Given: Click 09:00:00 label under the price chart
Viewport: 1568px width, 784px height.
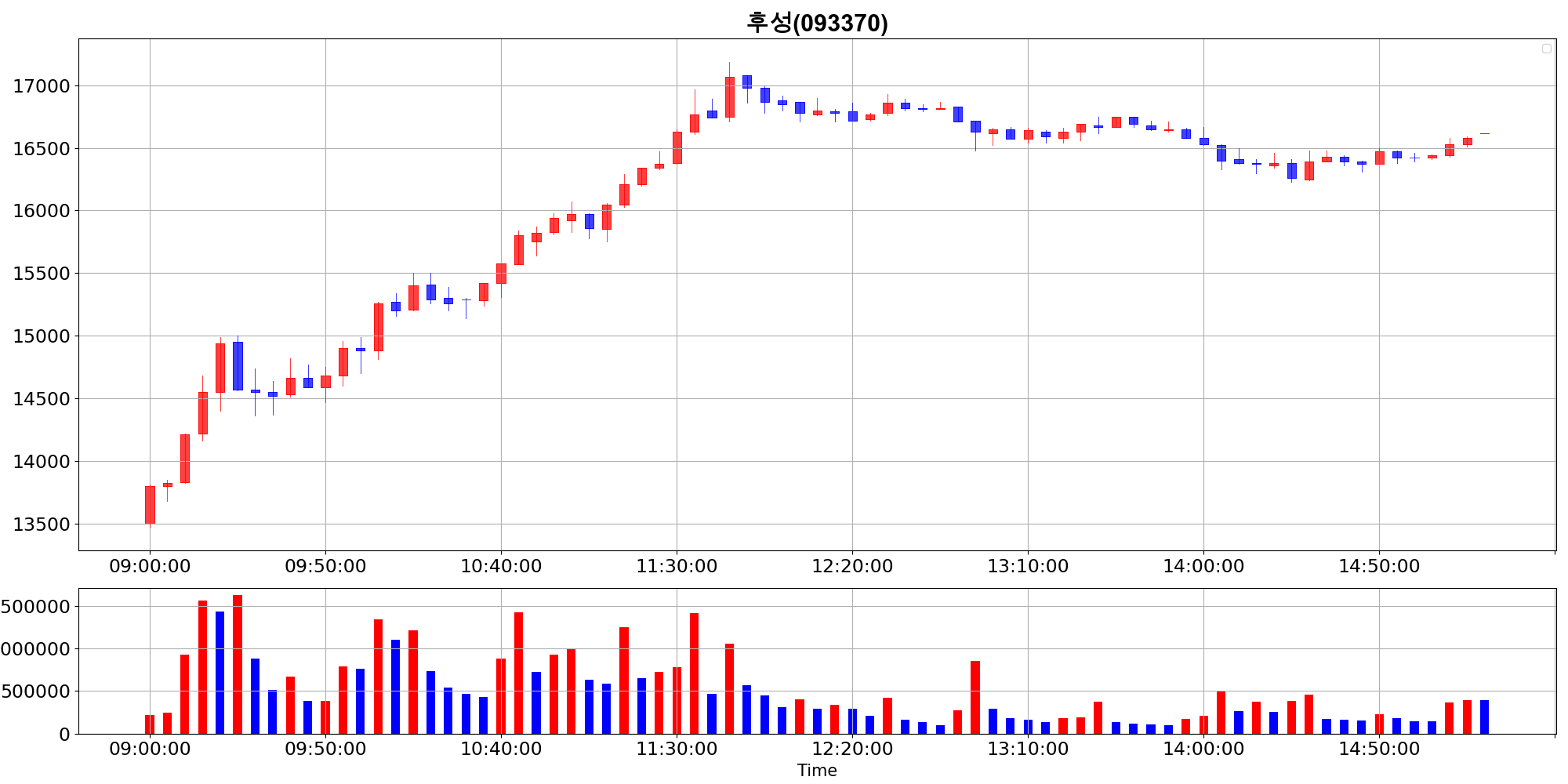Looking at the screenshot, I should click(x=150, y=566).
